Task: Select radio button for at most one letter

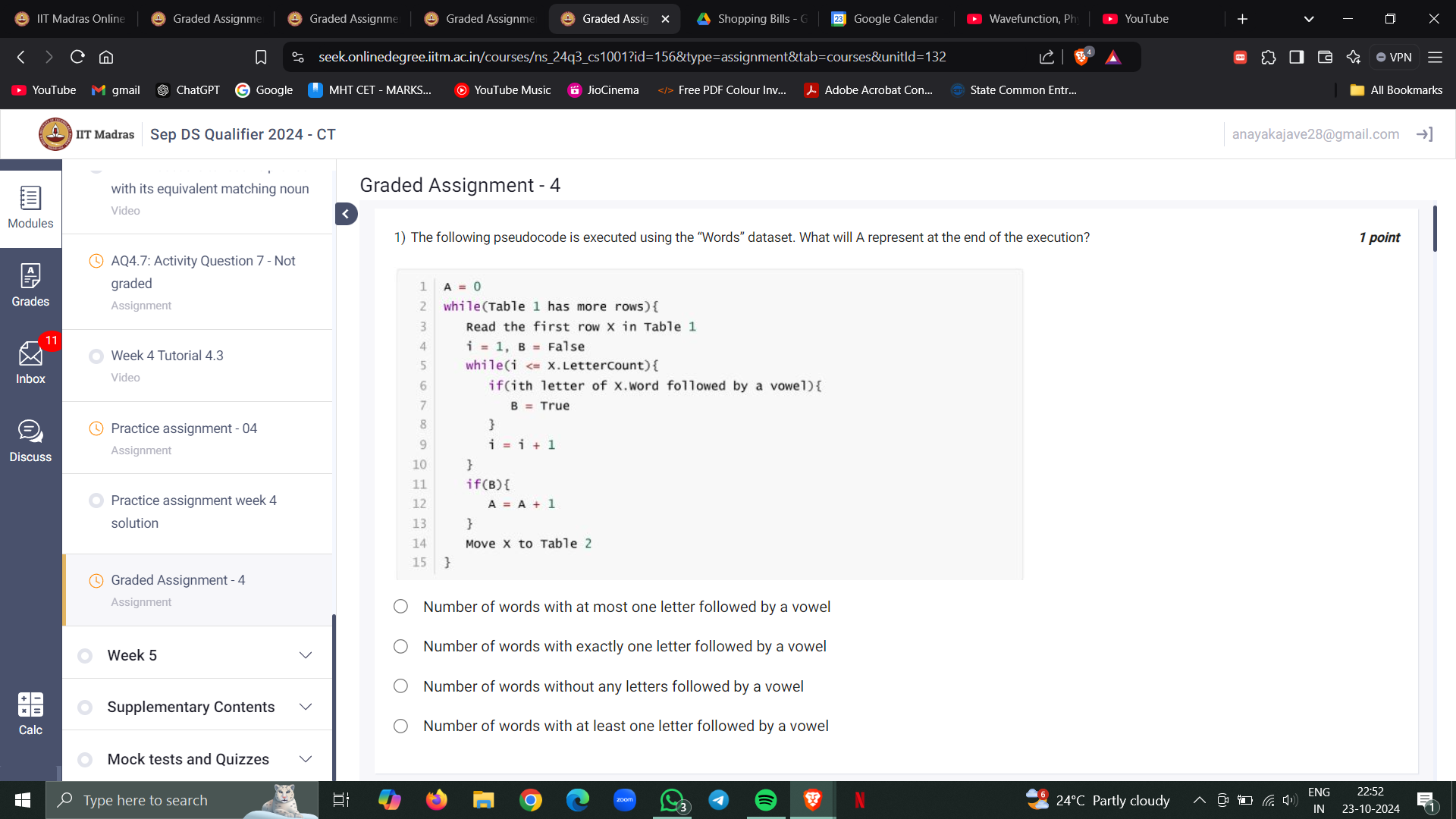Action: pos(403,606)
